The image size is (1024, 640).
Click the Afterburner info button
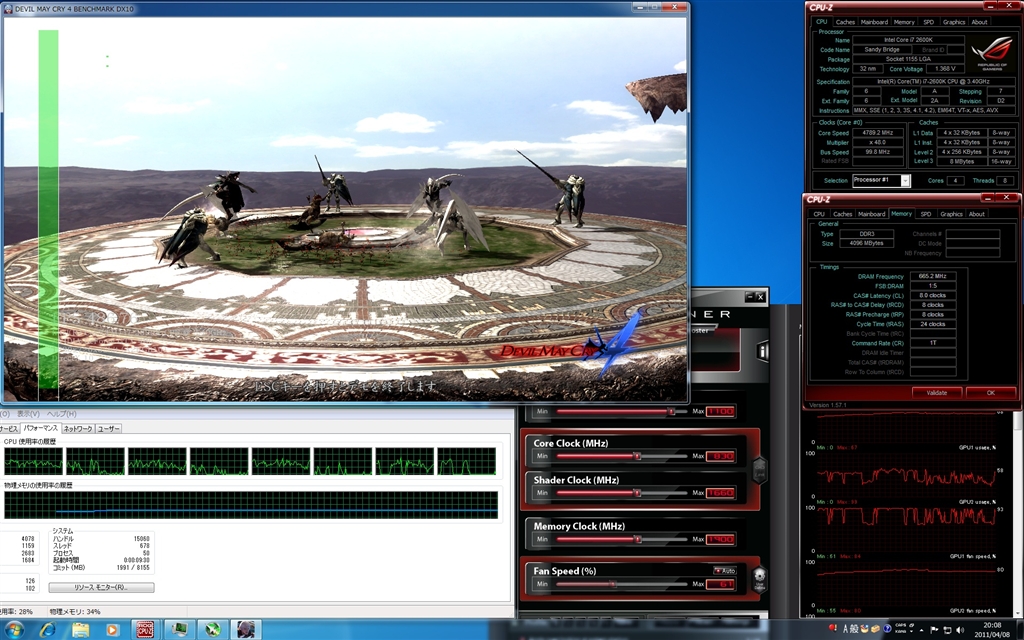pyautogui.click(x=761, y=351)
